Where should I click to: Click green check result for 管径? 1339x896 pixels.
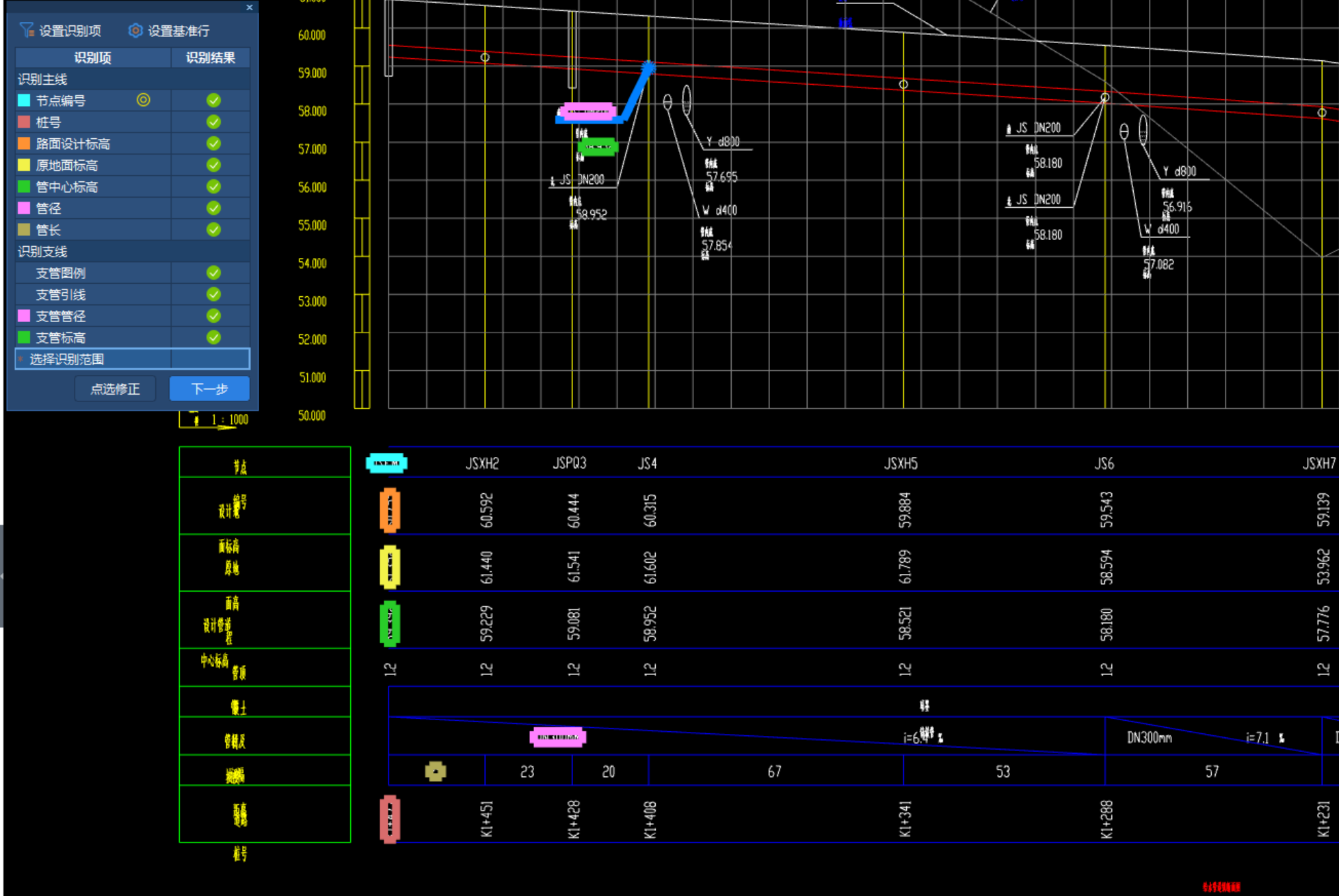[213, 208]
